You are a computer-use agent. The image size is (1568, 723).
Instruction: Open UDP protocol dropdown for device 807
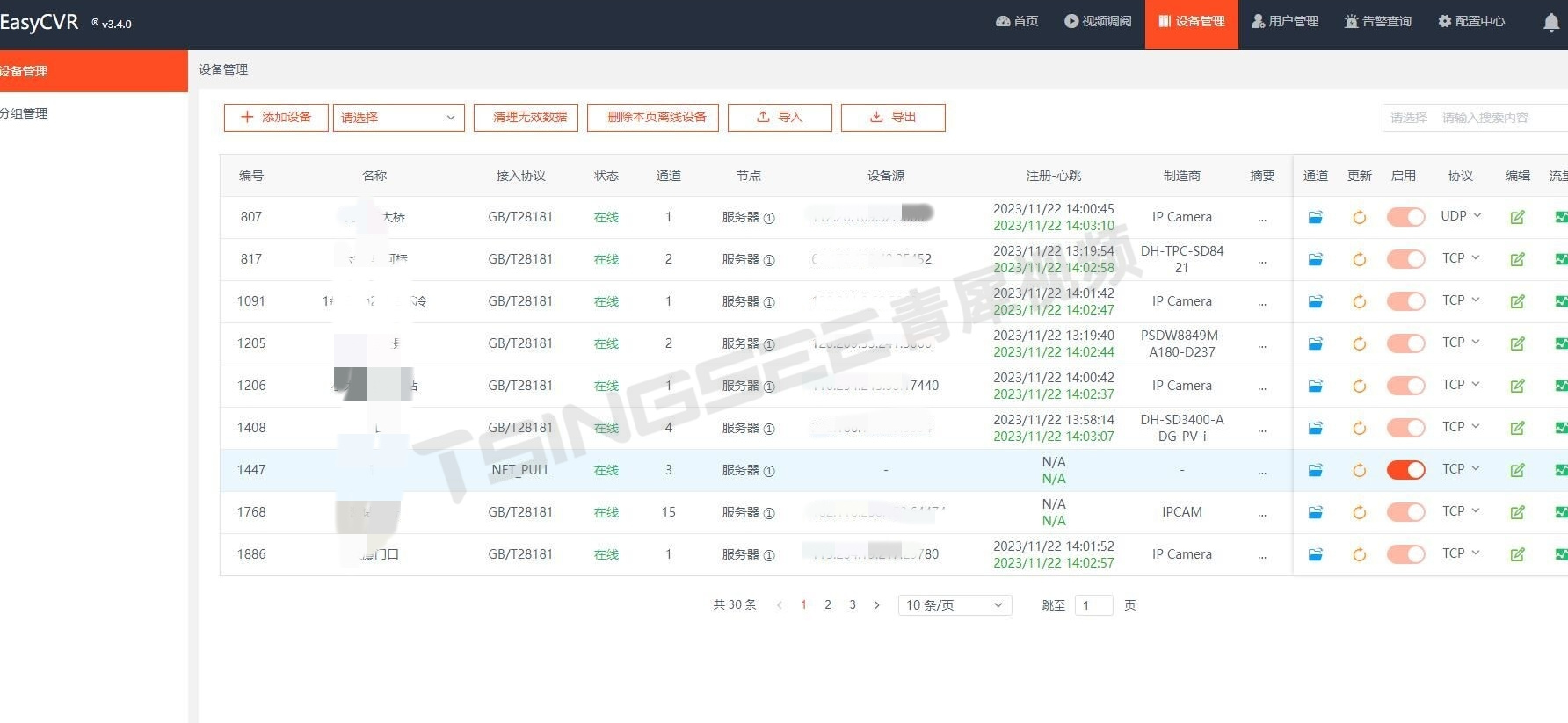(x=1461, y=216)
